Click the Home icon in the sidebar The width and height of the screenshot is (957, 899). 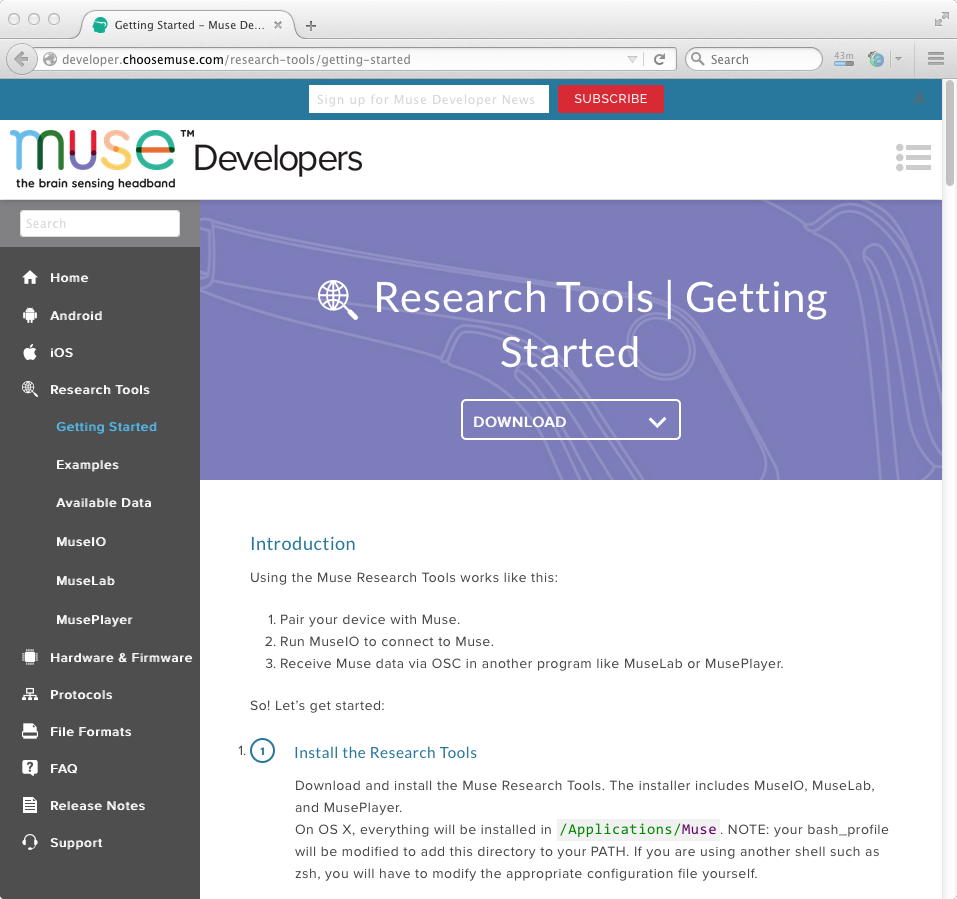tap(30, 278)
